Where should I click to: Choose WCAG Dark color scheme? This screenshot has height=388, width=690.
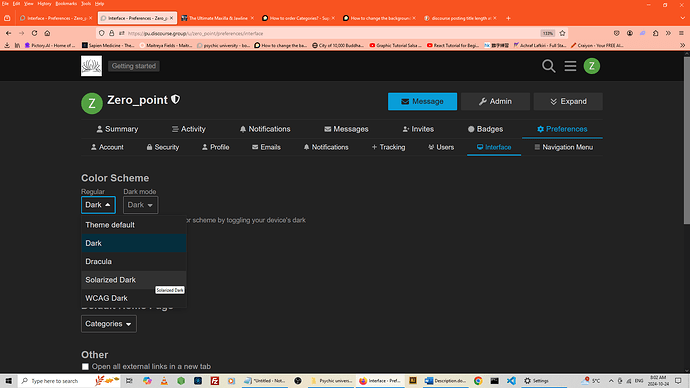133,298
